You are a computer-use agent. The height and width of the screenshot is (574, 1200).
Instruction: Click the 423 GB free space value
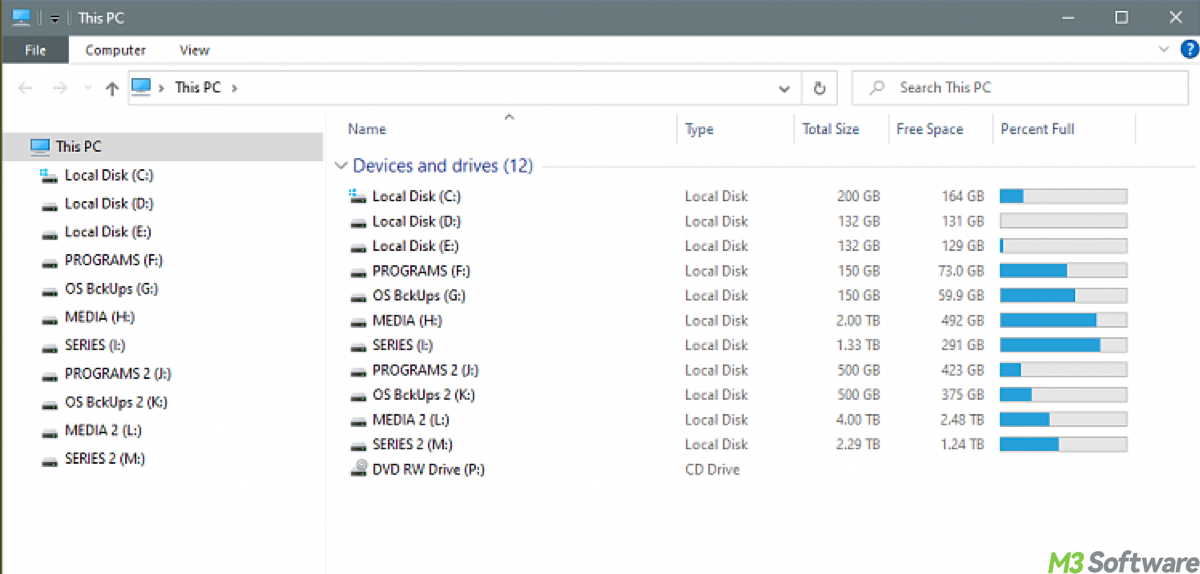963,370
